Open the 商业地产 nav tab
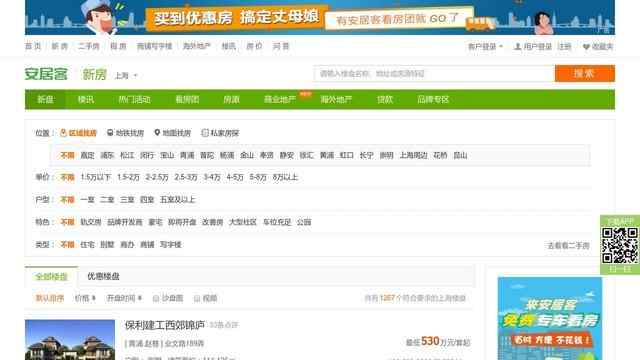This screenshot has width=640, height=360. (280, 99)
